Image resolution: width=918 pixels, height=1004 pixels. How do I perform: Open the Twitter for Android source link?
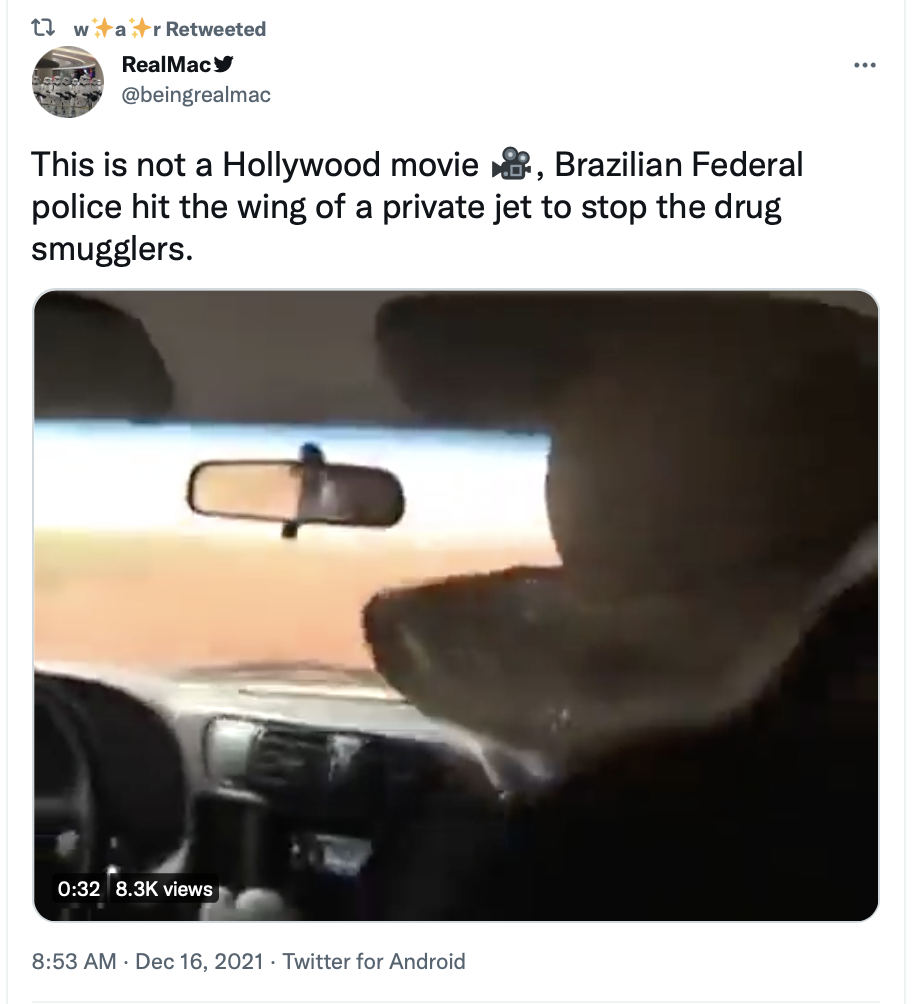click(x=374, y=961)
